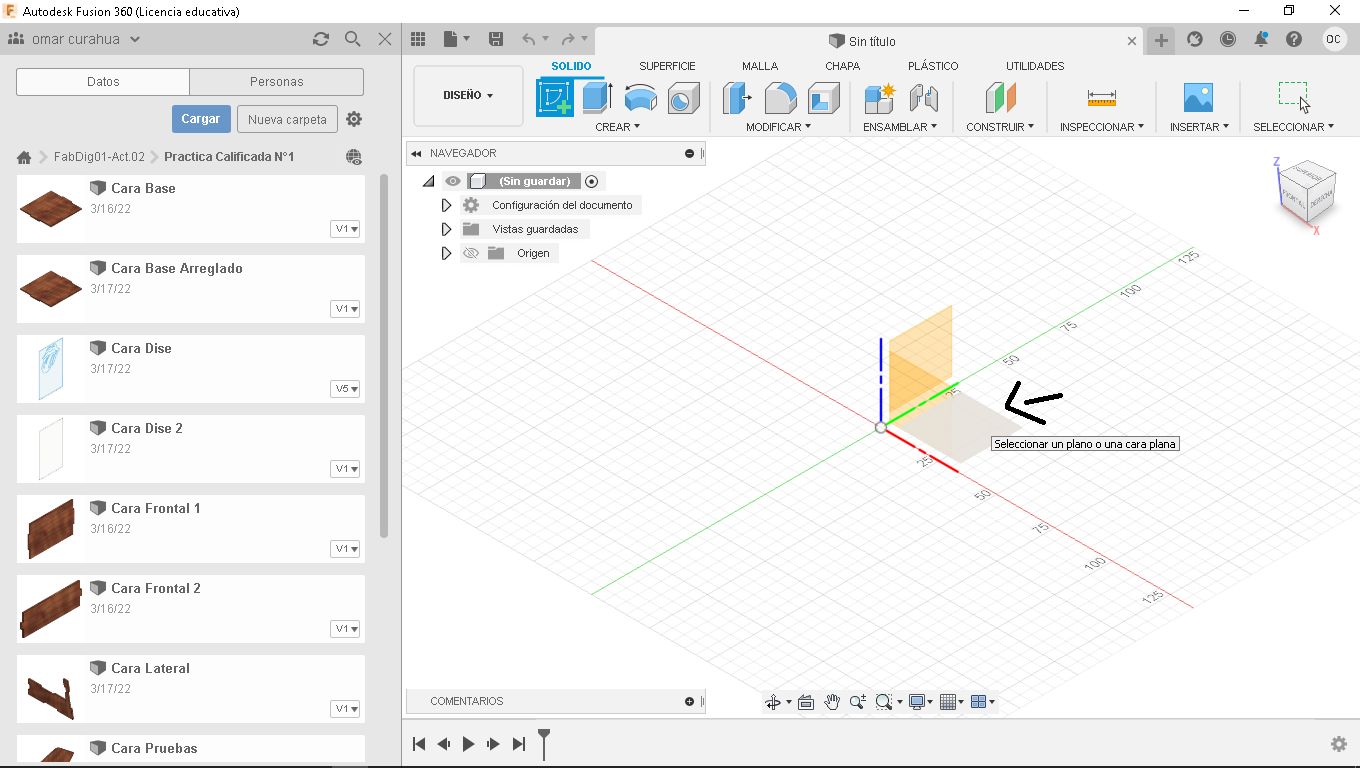Open the Joint tool icon
The height and width of the screenshot is (768, 1360).
coord(924,98)
